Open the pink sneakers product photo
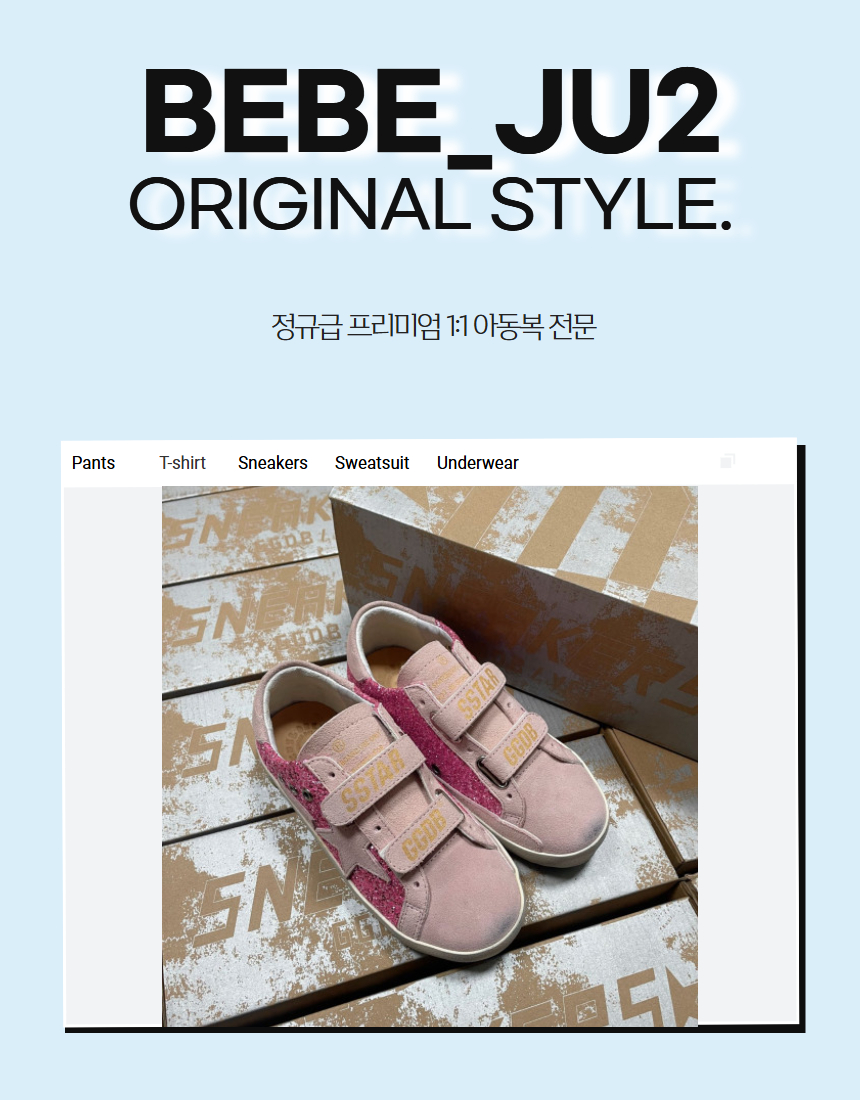 [430, 756]
